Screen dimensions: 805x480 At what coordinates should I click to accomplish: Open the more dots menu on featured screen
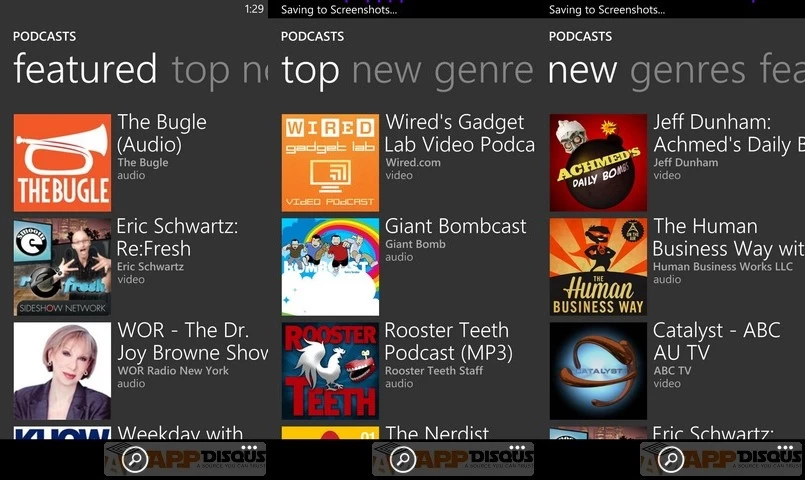[x=250, y=448]
